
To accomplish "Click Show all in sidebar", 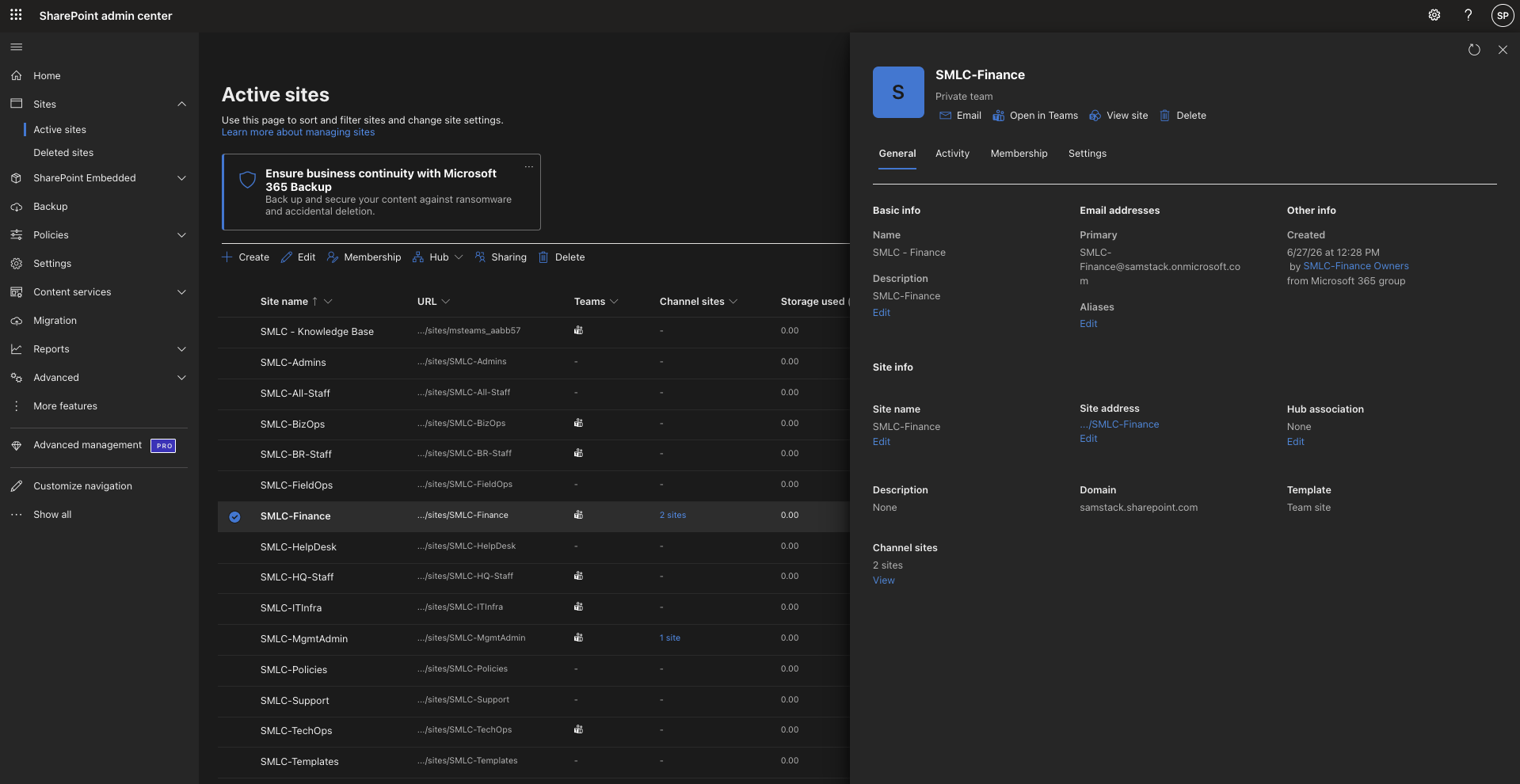I will 52,515.
